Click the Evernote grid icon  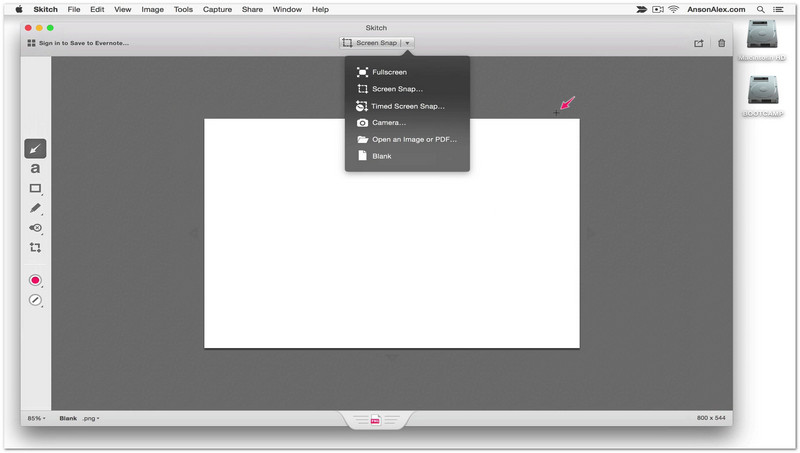coord(31,43)
